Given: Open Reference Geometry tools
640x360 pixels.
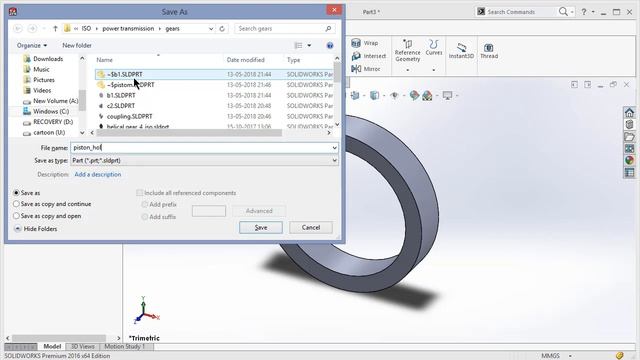Looking at the screenshot, I should (x=407, y=50).
